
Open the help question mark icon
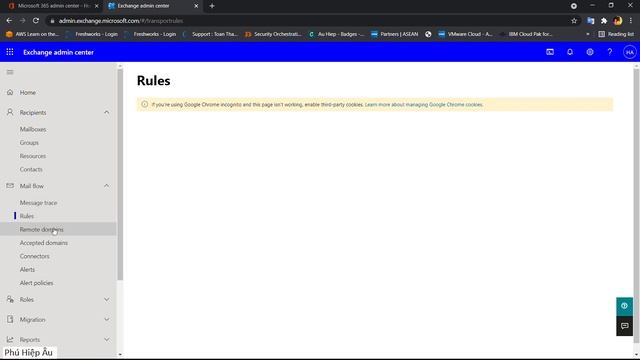[x=609, y=52]
